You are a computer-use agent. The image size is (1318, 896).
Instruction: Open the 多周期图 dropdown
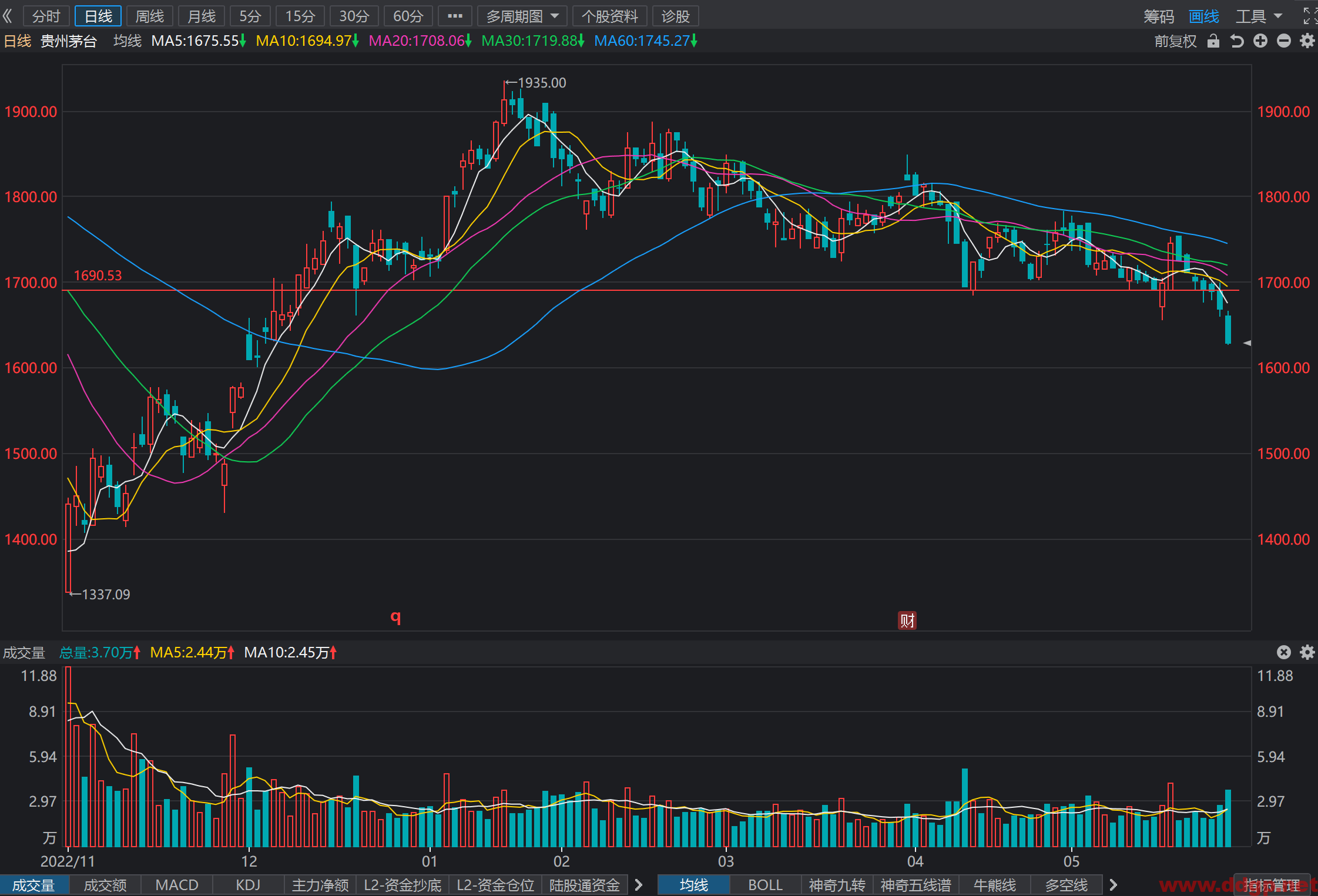click(x=522, y=16)
